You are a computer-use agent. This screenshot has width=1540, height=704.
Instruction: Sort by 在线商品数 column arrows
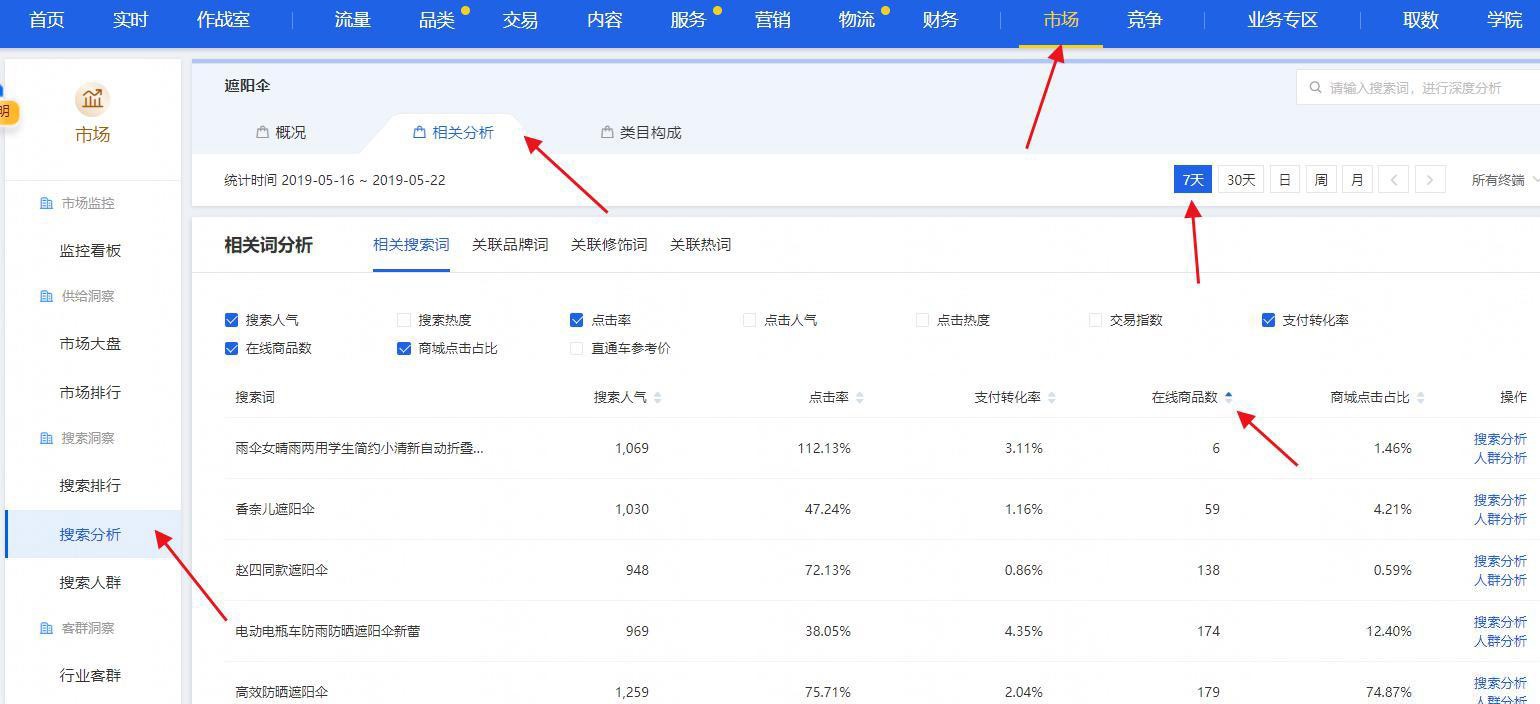[x=1229, y=398]
